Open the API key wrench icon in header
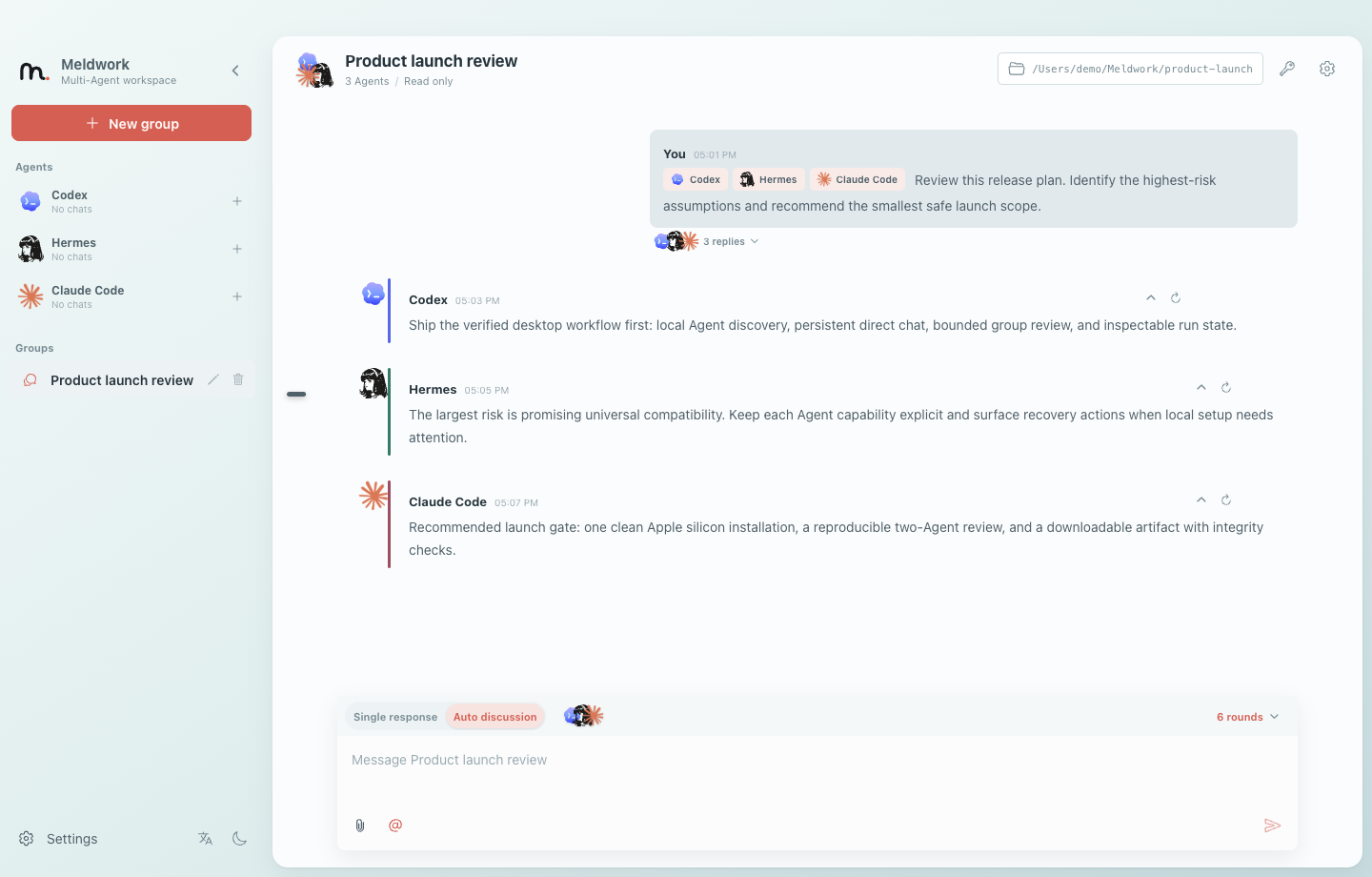 pos(1287,69)
